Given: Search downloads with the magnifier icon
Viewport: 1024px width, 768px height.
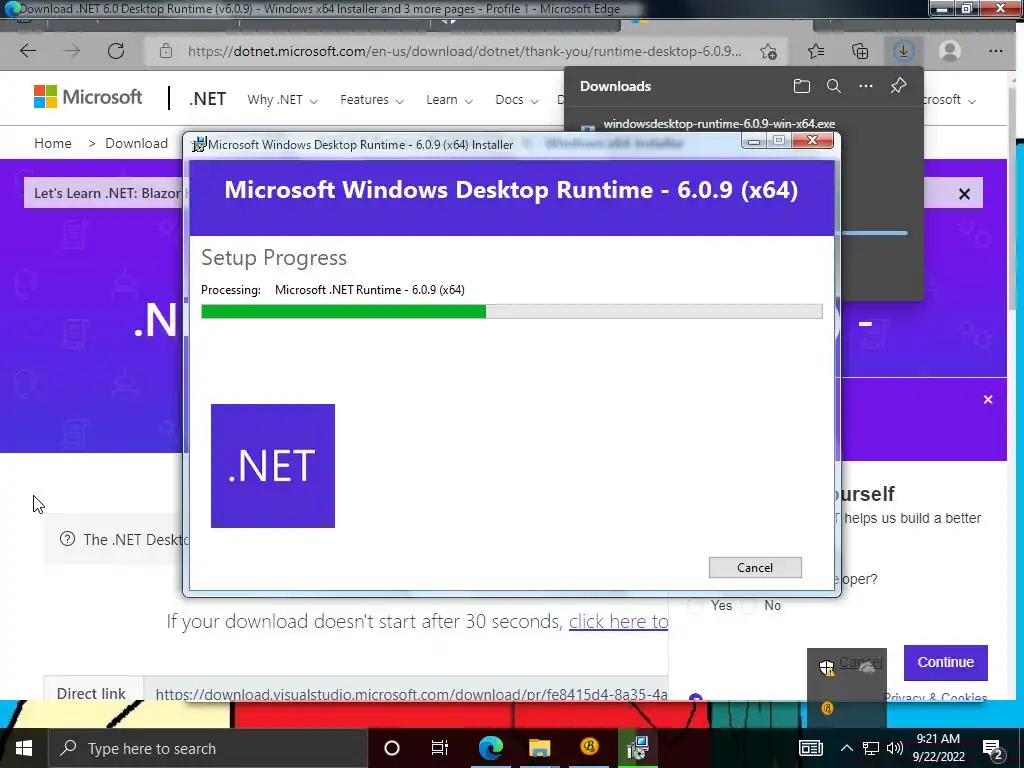Looking at the screenshot, I should click(x=834, y=86).
